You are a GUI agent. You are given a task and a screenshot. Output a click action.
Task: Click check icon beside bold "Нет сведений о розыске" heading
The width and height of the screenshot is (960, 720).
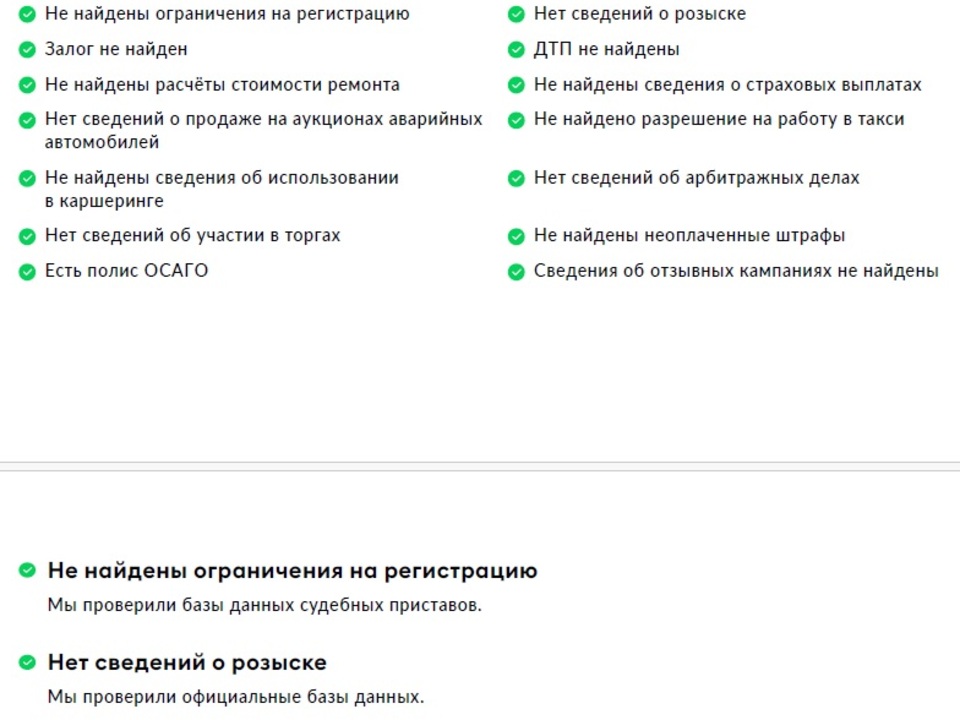point(27,663)
